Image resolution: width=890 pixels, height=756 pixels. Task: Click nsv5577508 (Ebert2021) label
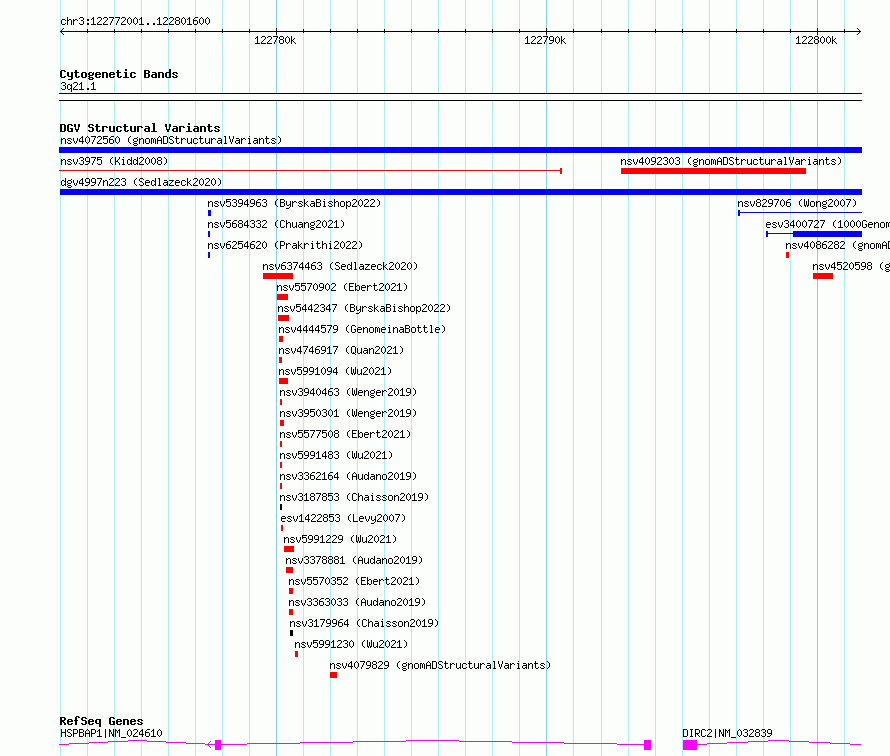[x=345, y=434]
